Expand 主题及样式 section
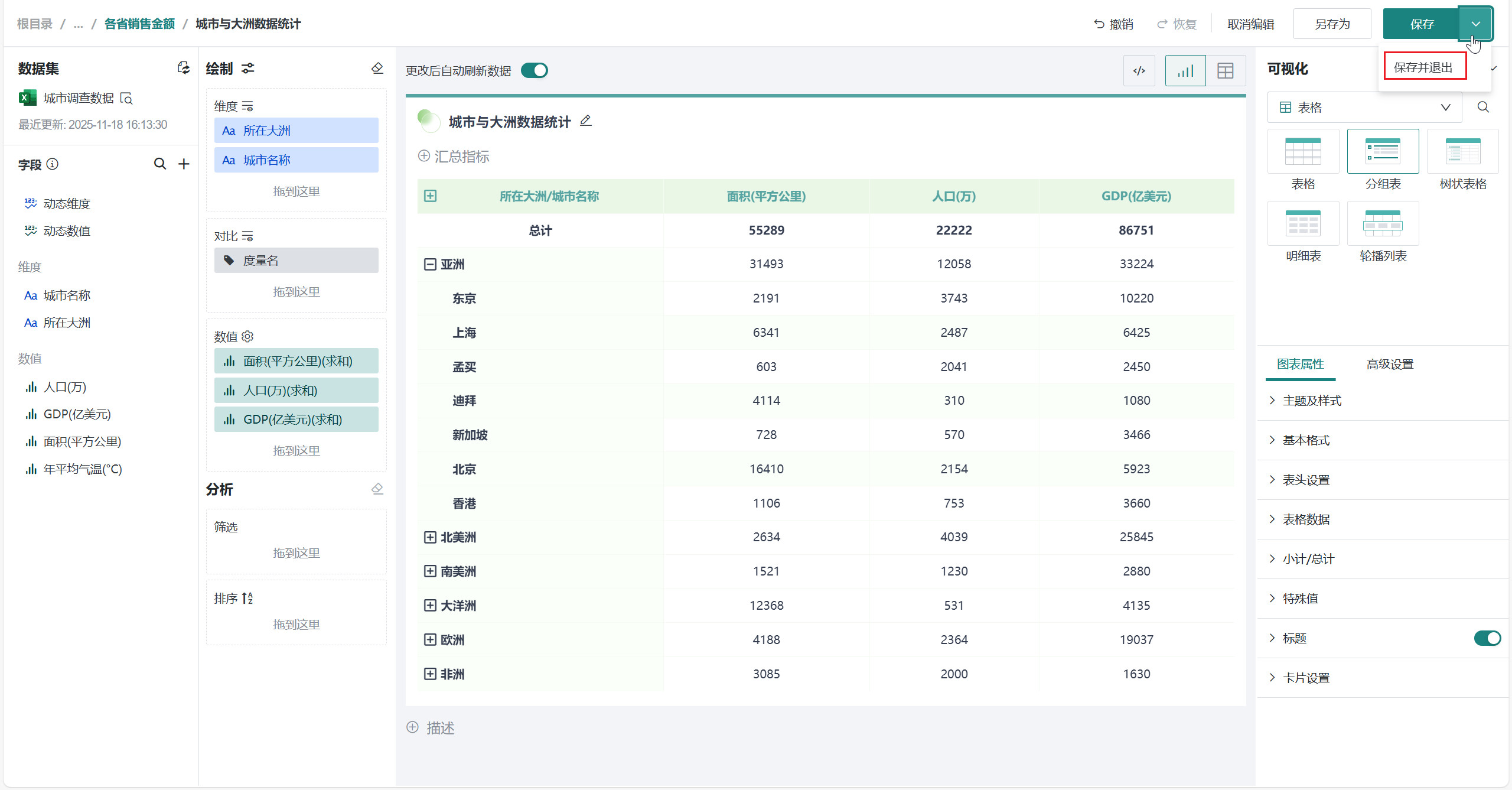The image size is (1512, 790). tap(1312, 401)
